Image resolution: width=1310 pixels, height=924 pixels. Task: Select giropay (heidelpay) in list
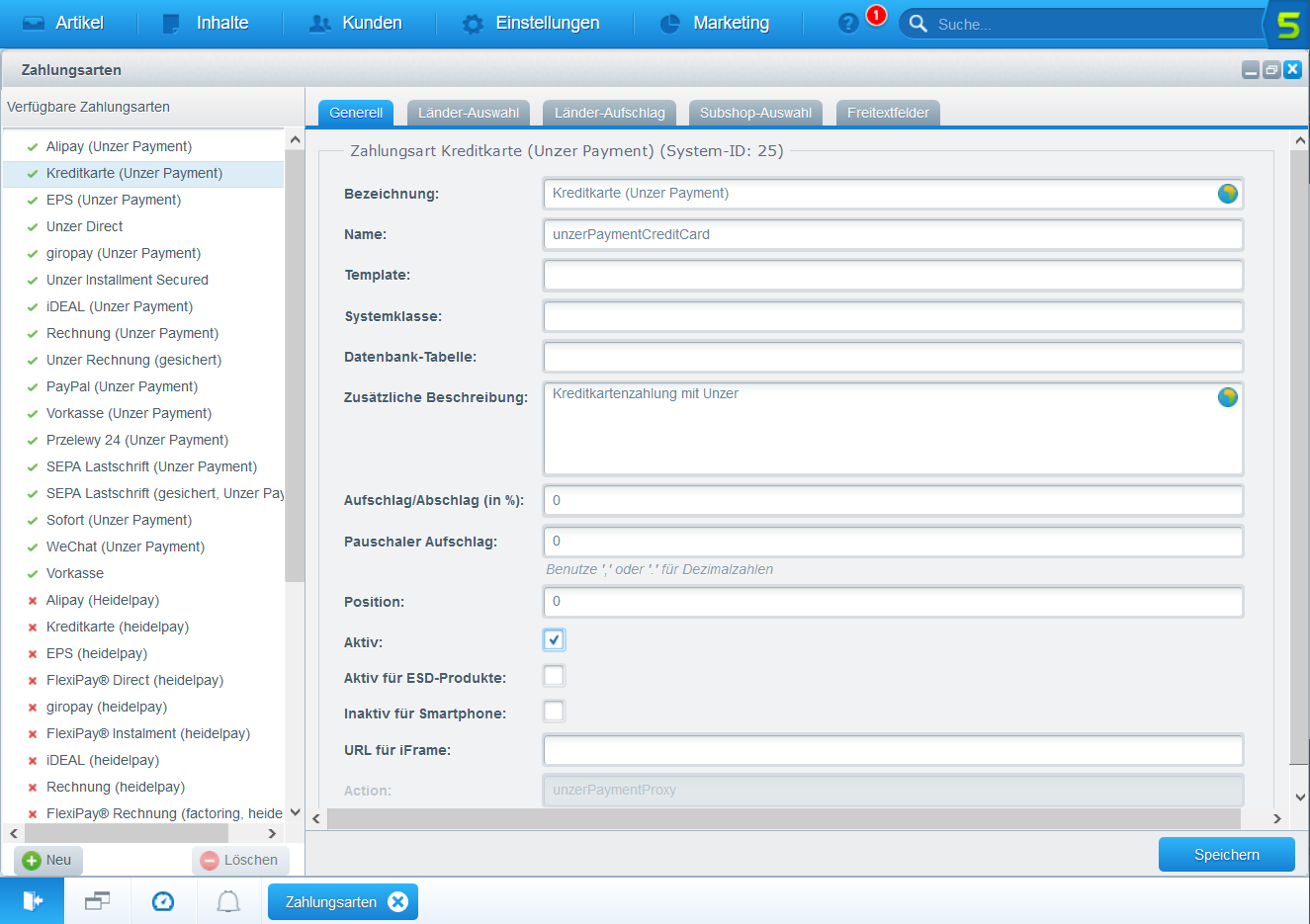(x=143, y=708)
